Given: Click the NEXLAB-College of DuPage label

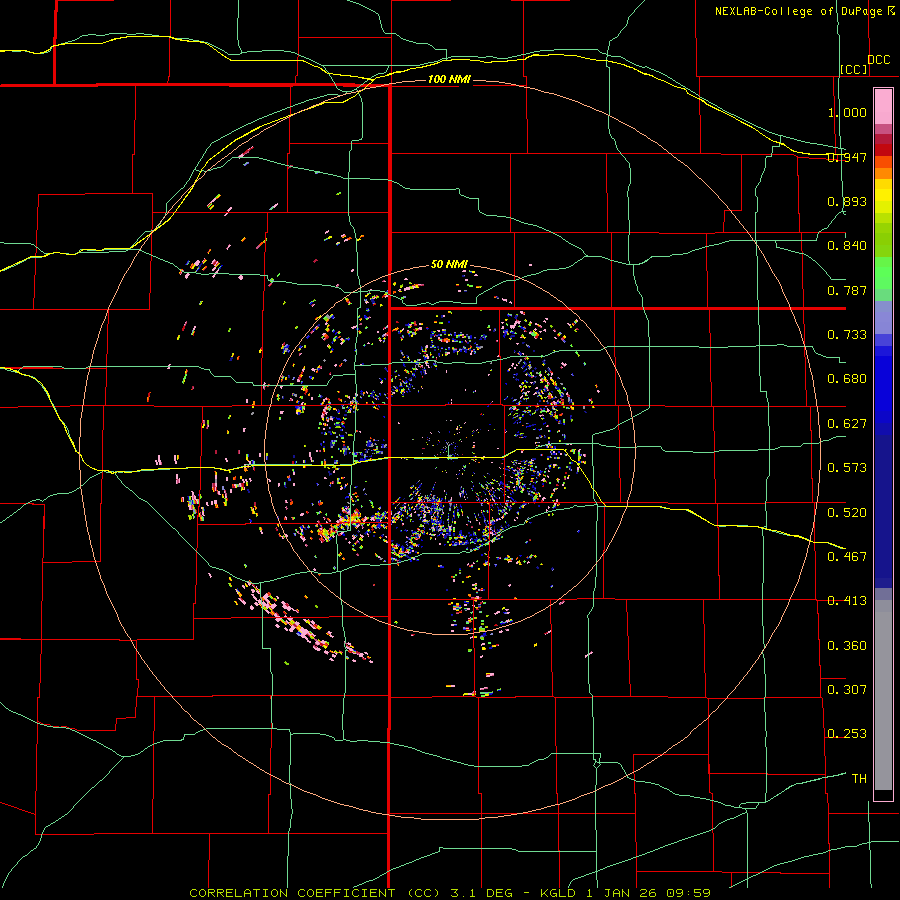Looking at the screenshot, I should (799, 11).
